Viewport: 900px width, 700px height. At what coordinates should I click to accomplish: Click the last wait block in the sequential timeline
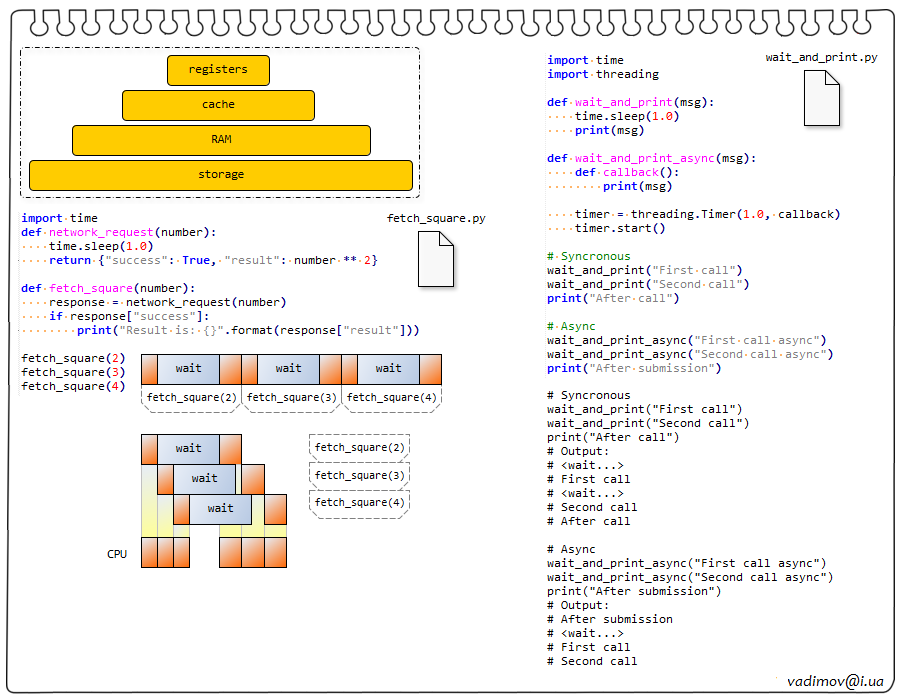389,369
